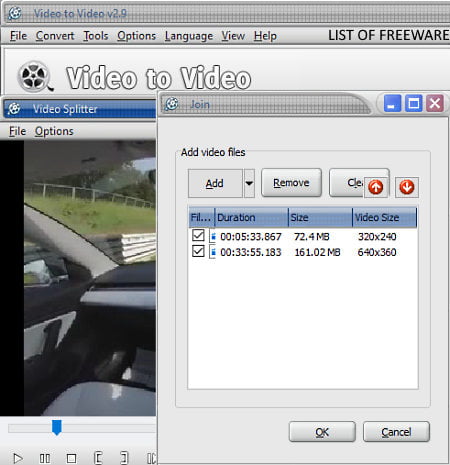Click the Video Splitter title bar icon
The width and height of the screenshot is (450, 465).
14,109
